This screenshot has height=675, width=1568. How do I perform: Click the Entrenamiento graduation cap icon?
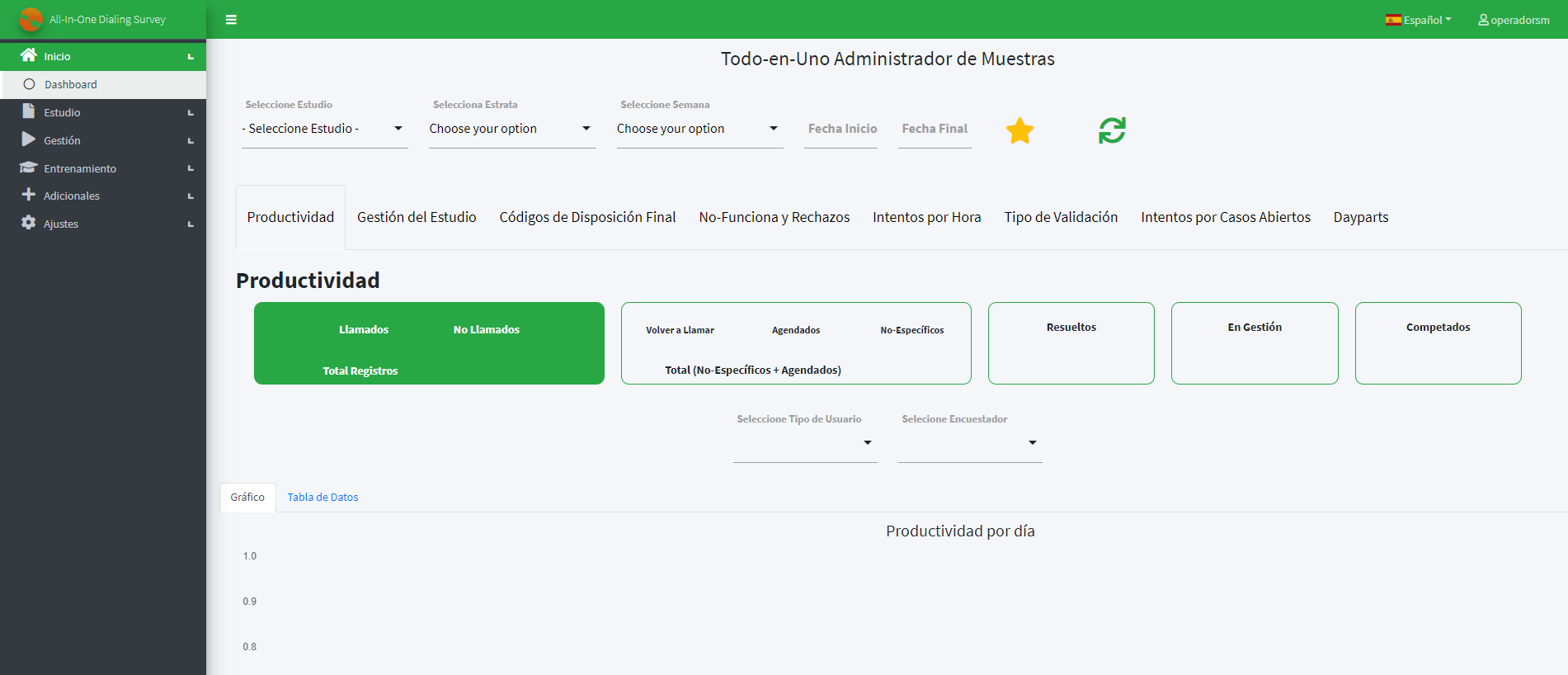click(29, 168)
